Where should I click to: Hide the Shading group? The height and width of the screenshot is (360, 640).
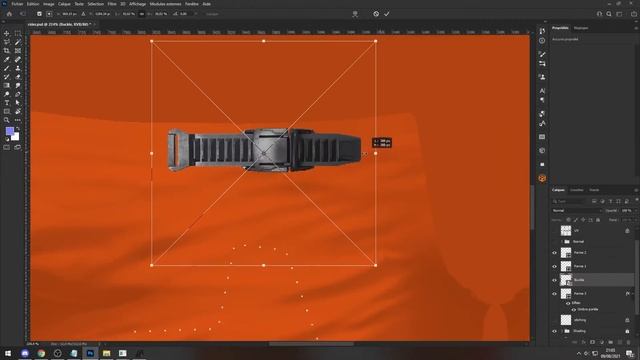pyautogui.click(x=554, y=331)
